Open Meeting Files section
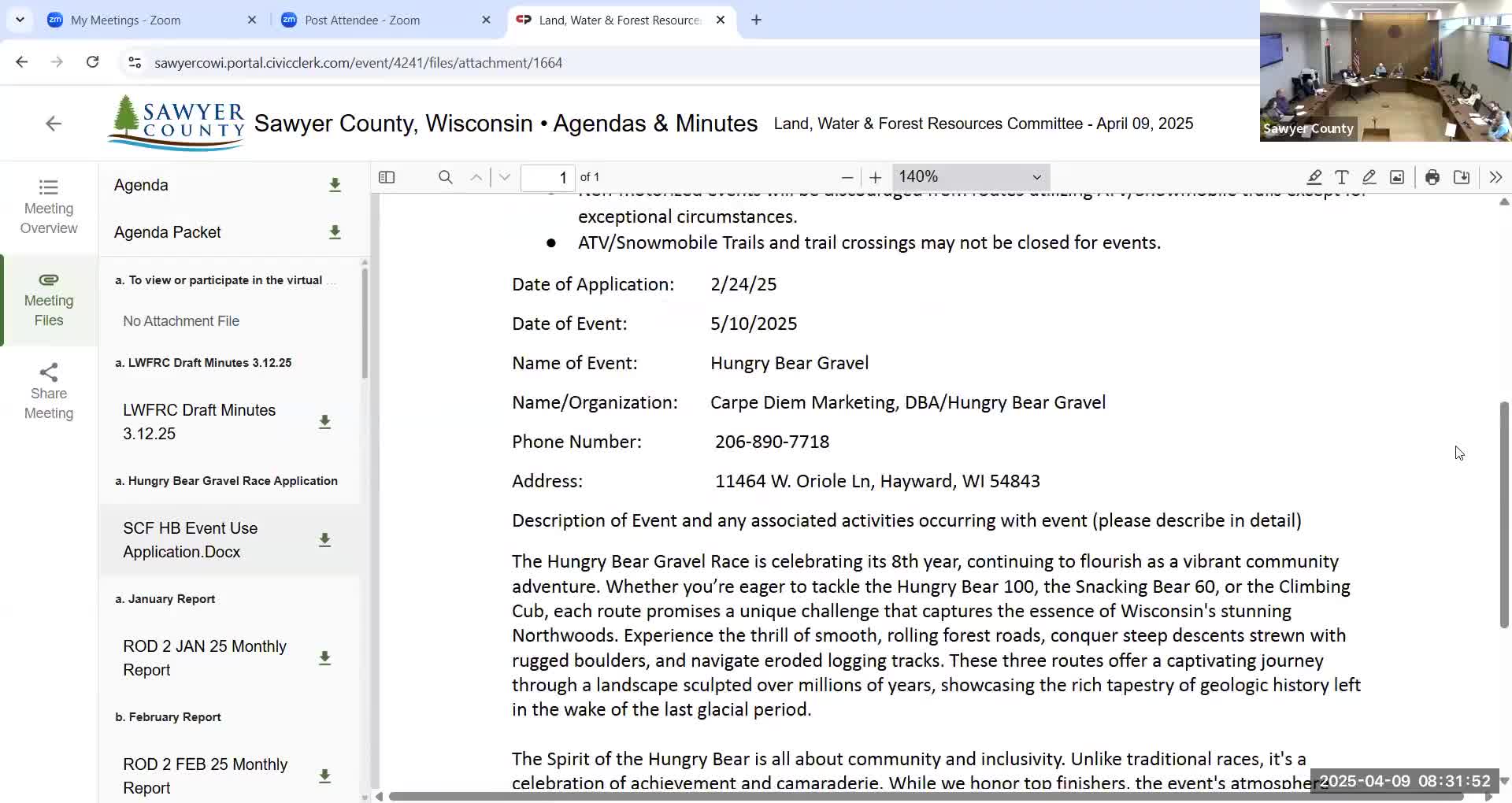The width and height of the screenshot is (1512, 803). (x=49, y=300)
